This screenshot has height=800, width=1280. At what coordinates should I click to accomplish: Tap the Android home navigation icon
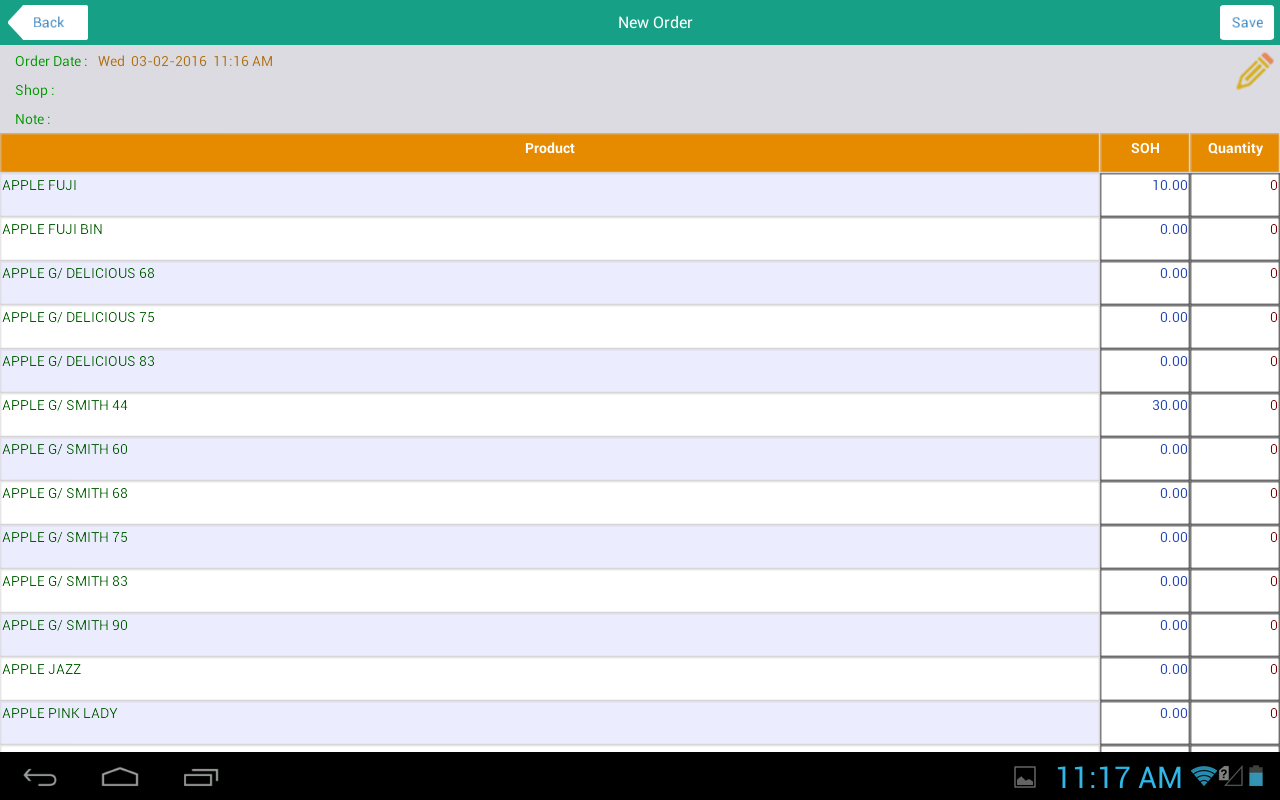coord(120,777)
